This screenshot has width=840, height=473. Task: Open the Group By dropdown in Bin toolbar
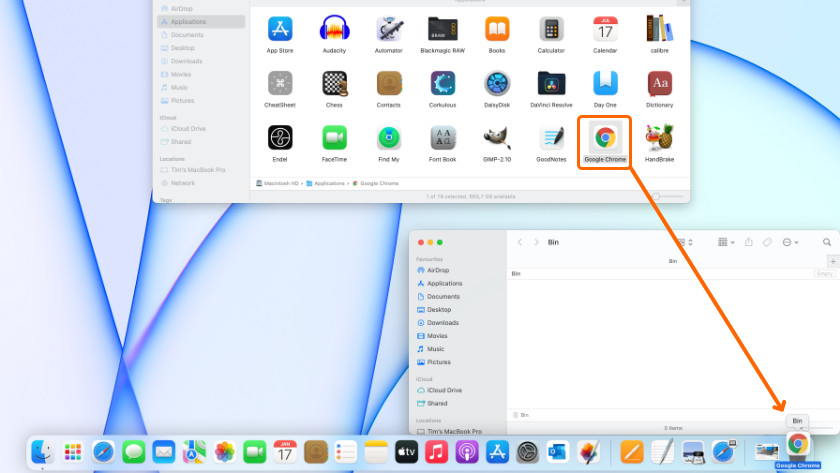pyautogui.click(x=726, y=243)
